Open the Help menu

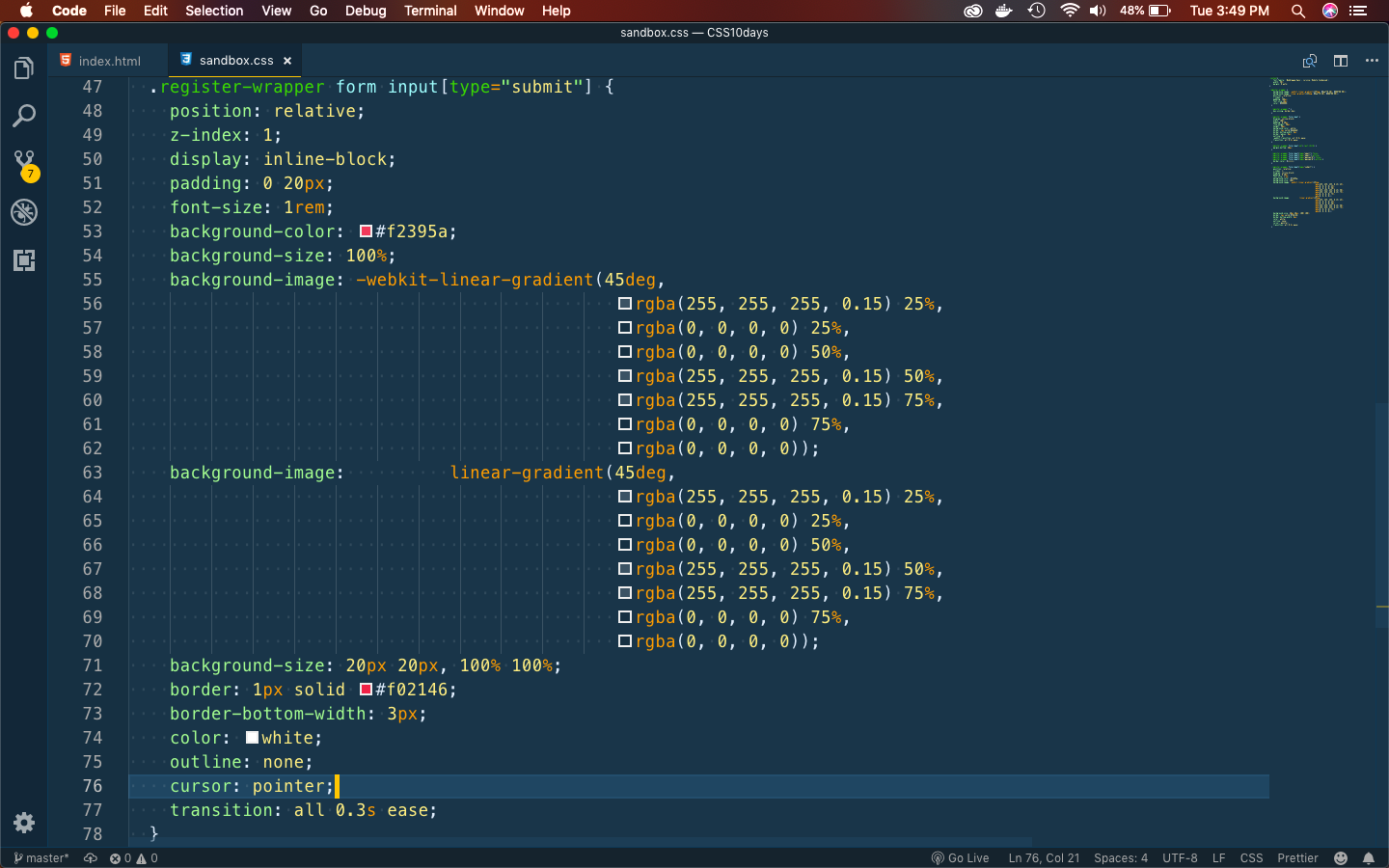click(x=556, y=11)
